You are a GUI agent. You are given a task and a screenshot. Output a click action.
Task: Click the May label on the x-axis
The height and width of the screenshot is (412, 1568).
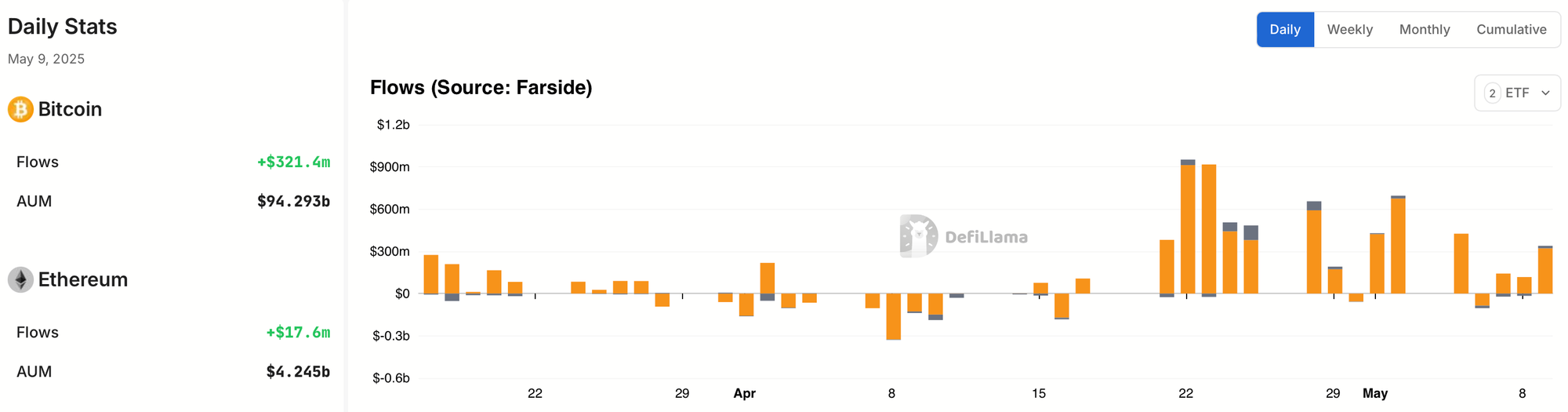(x=1375, y=393)
